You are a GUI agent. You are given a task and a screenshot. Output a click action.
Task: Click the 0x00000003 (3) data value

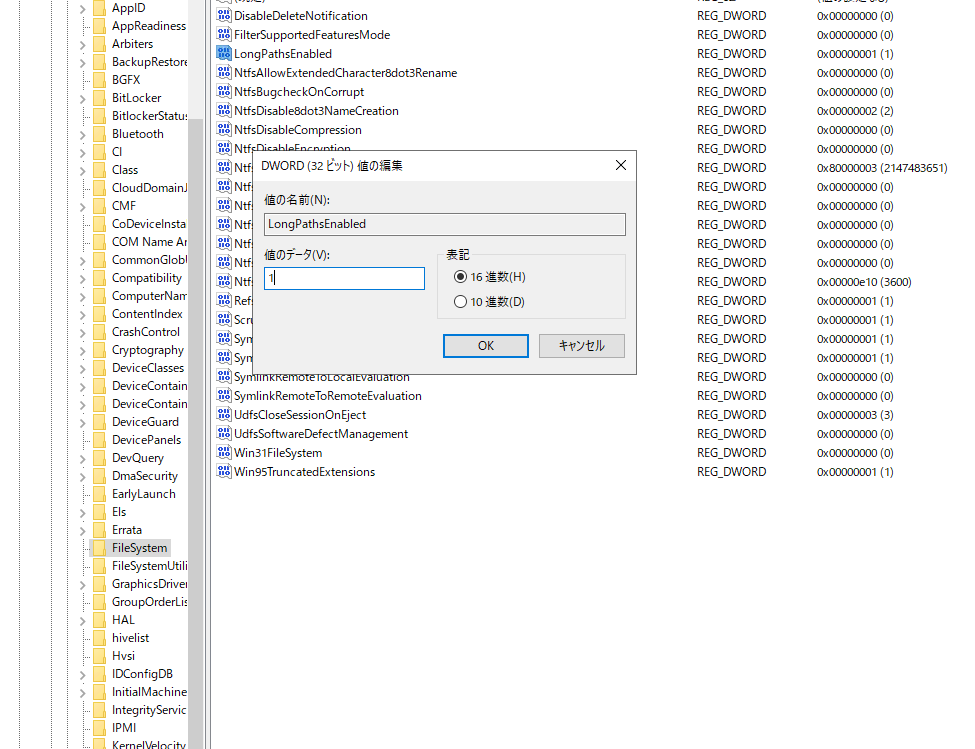pos(855,415)
